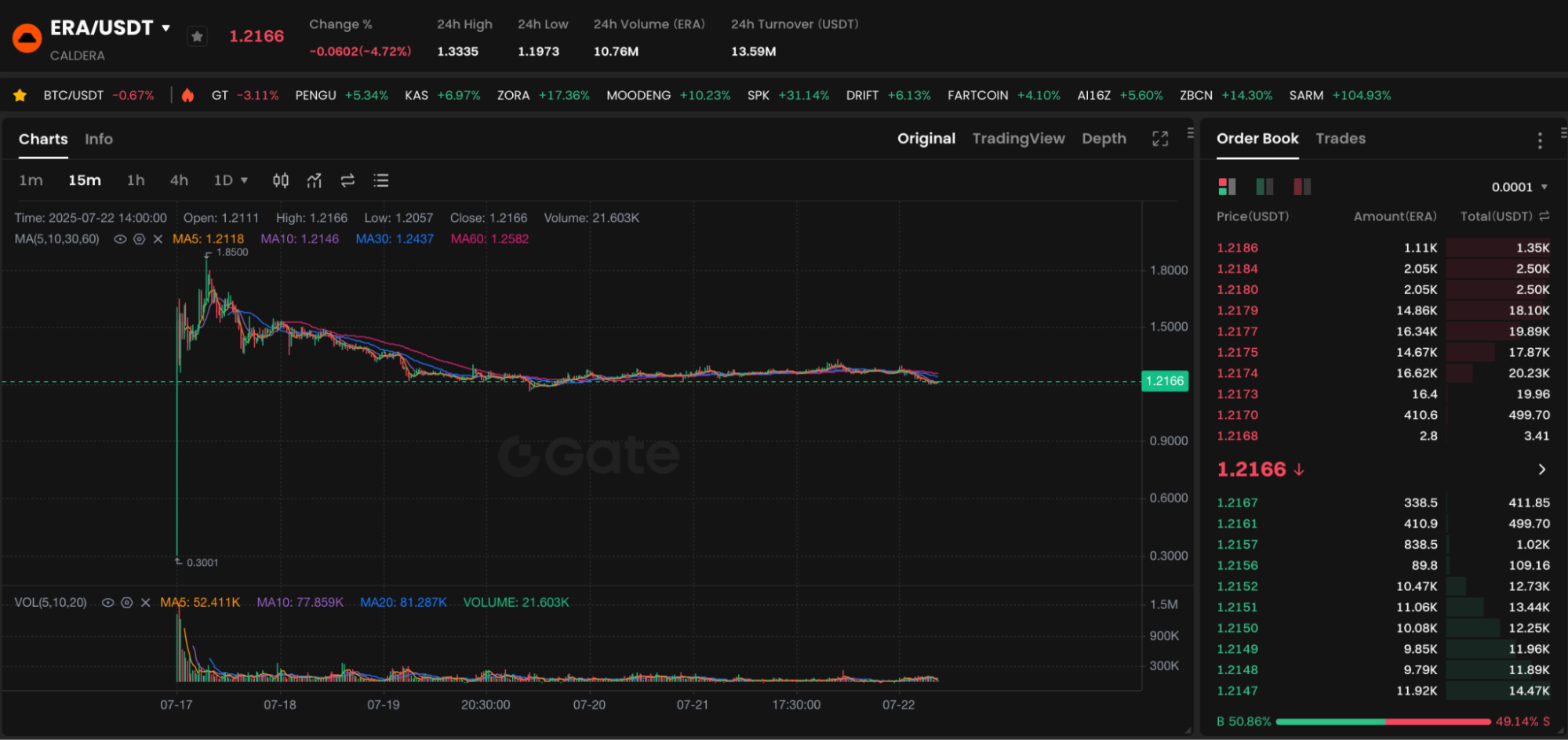This screenshot has width=1568, height=740.
Task: Open the Order Book tab
Action: [x=1257, y=139]
